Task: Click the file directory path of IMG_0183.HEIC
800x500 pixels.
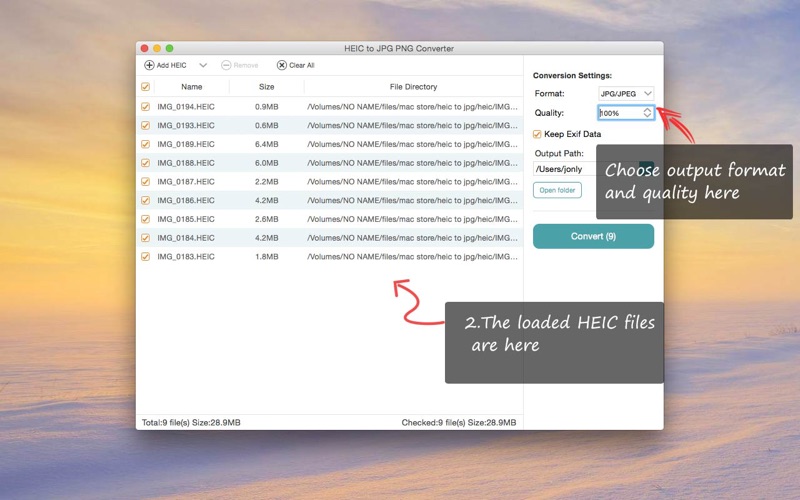Action: coord(412,257)
